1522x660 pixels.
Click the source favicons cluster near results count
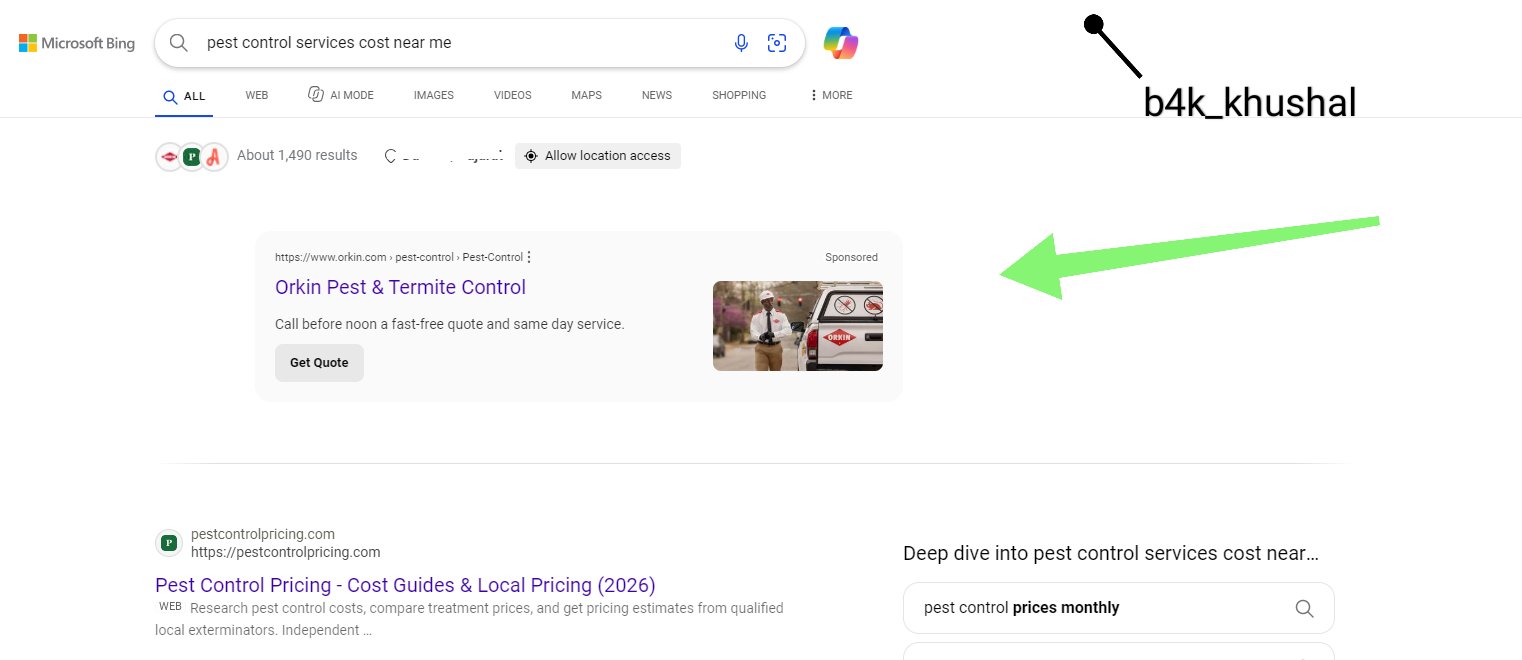pyautogui.click(x=192, y=157)
